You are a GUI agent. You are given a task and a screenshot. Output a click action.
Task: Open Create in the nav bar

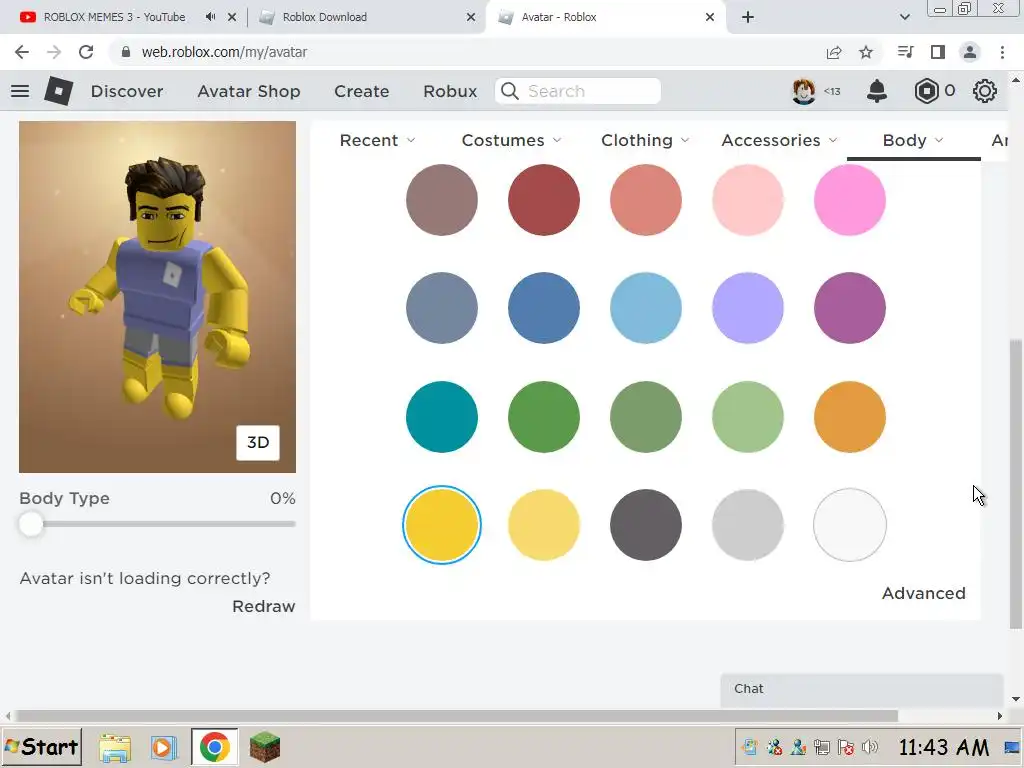[x=362, y=91]
